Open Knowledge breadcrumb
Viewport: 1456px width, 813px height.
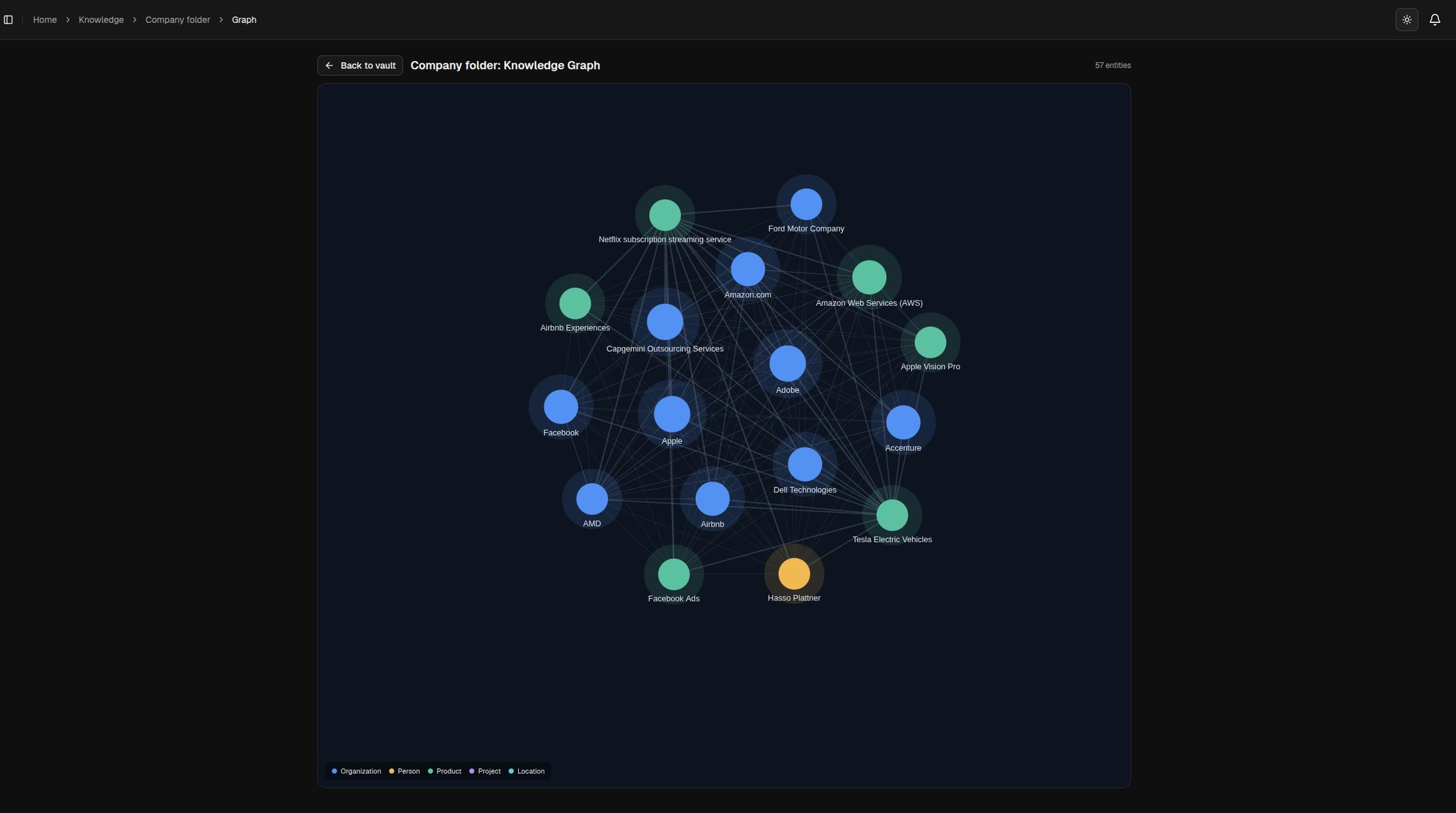101,20
